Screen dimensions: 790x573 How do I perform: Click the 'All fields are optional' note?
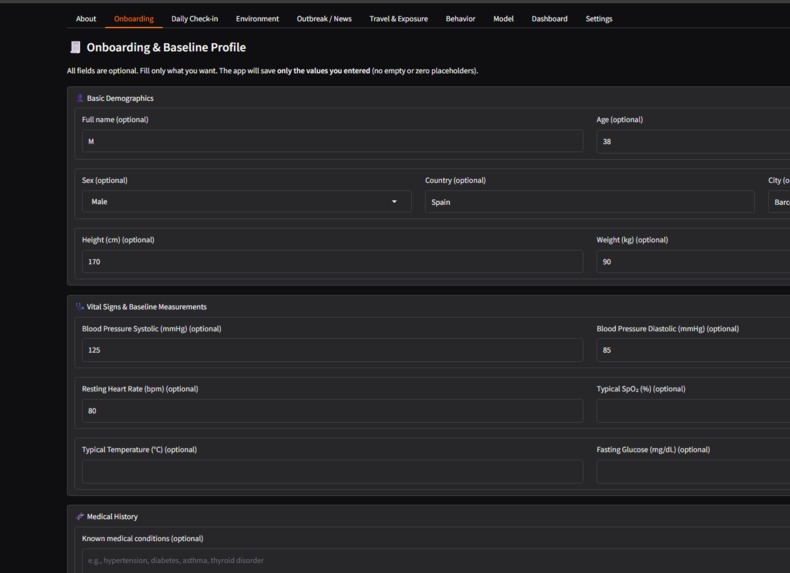(272, 71)
